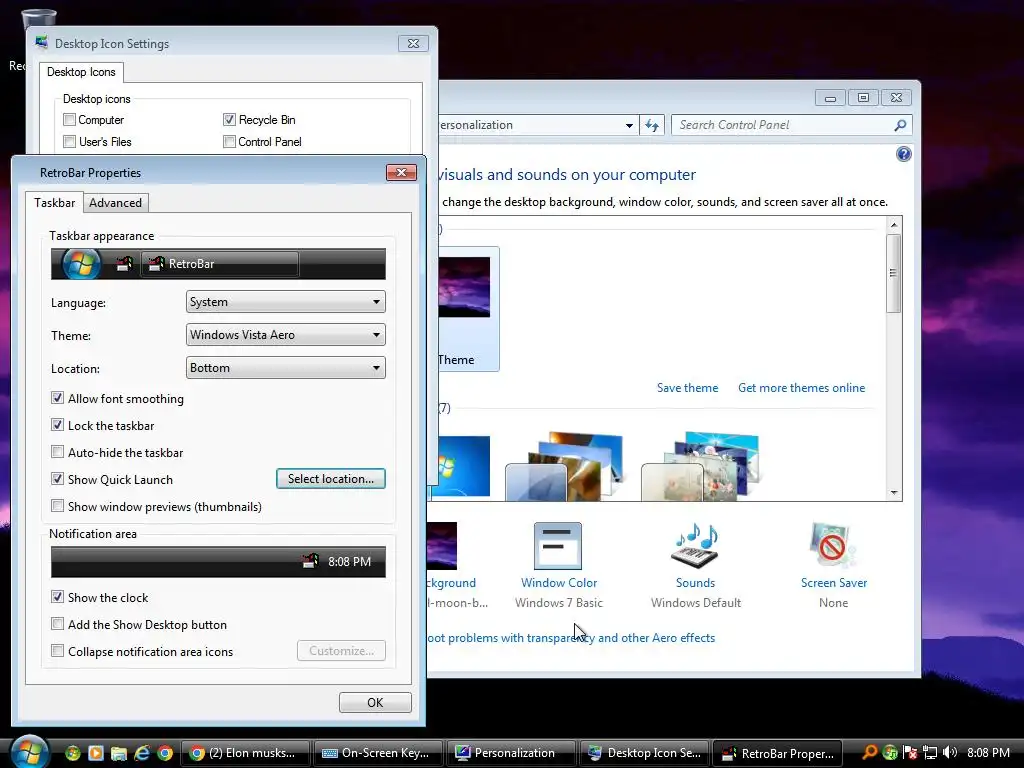Viewport: 1024px width, 768px height.
Task: Uncheck Recycle Bin in Desktop Icon Settings
Action: 229,120
